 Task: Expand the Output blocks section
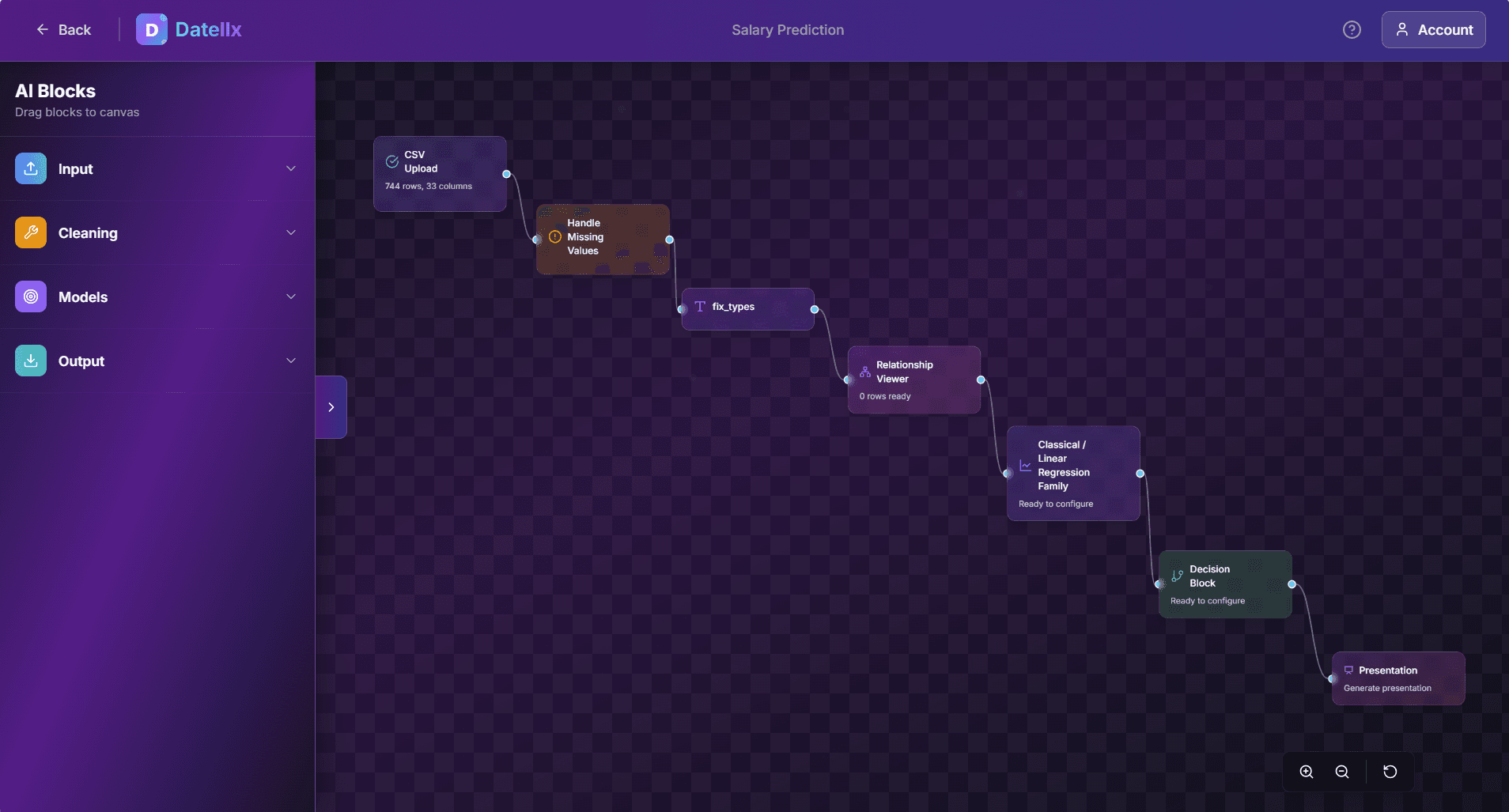(x=291, y=361)
